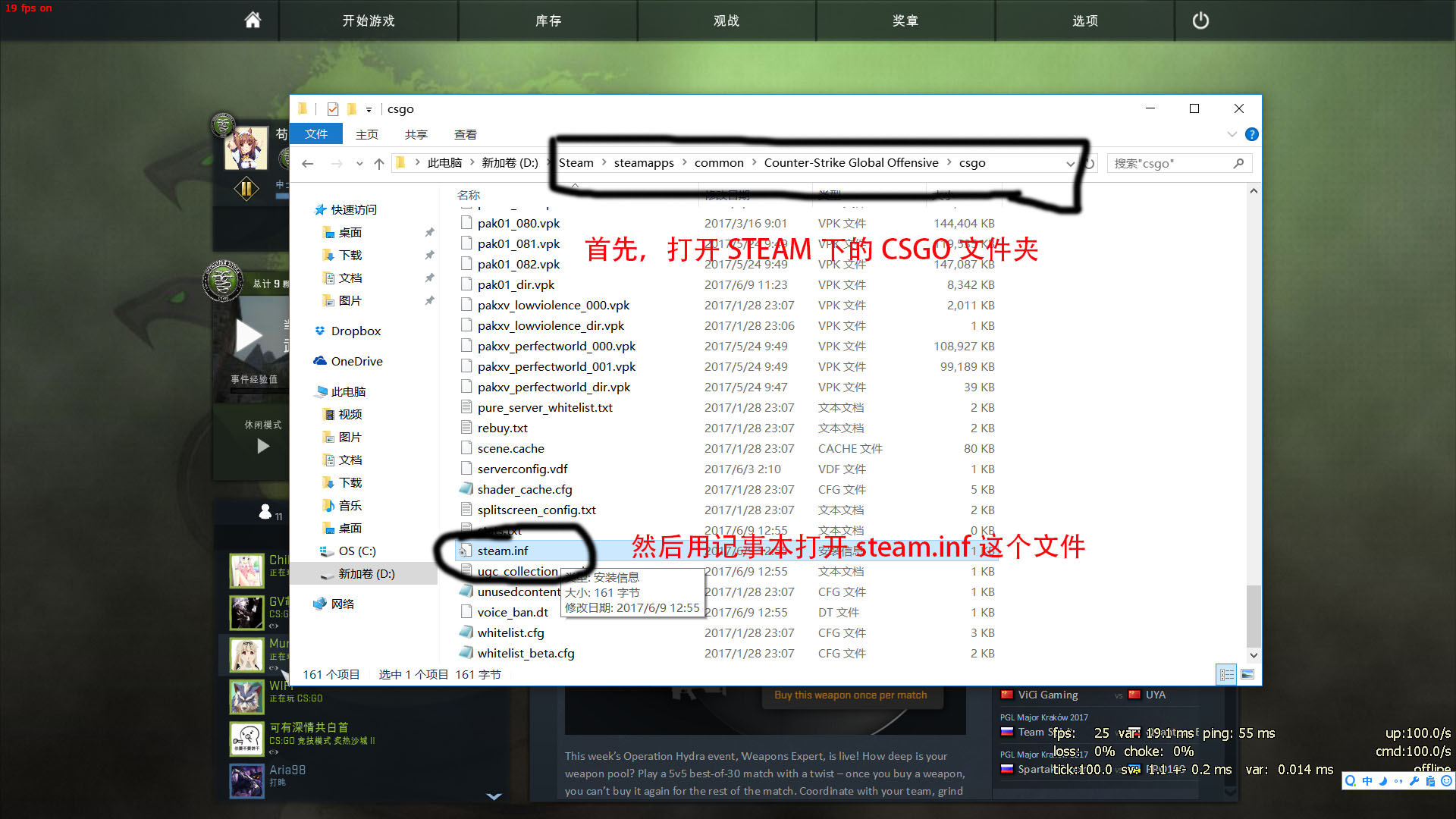Open the 库存 menu tab
The height and width of the screenshot is (819, 1456).
pyautogui.click(x=548, y=20)
